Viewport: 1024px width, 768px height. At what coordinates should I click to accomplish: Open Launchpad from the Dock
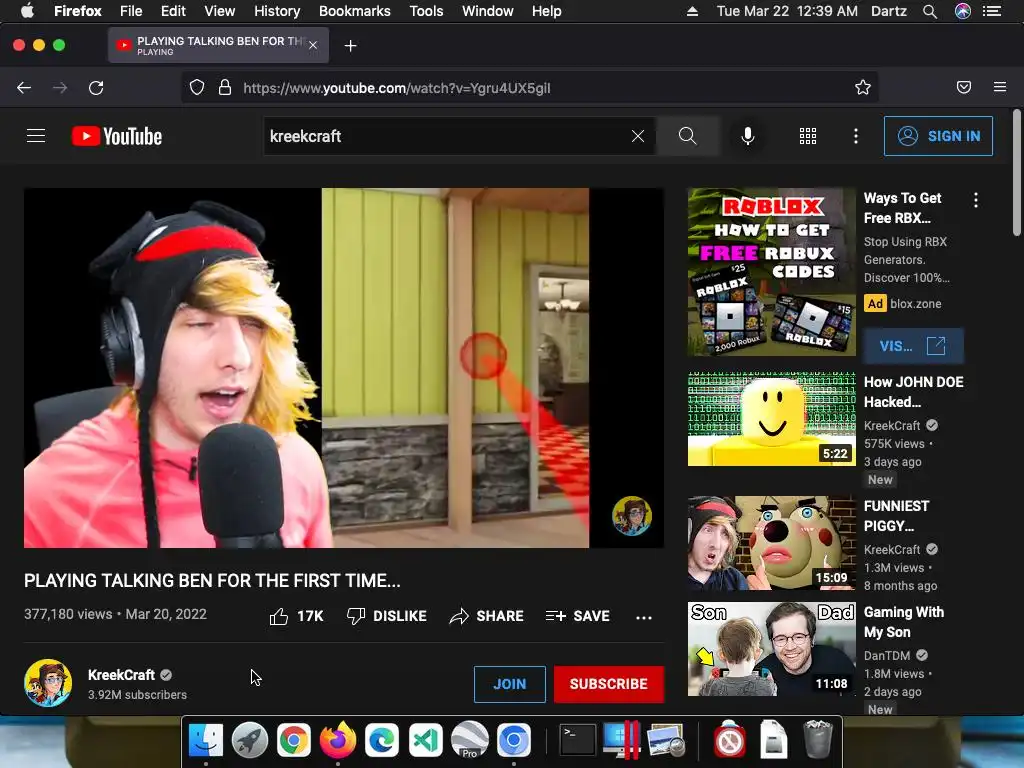click(x=249, y=740)
